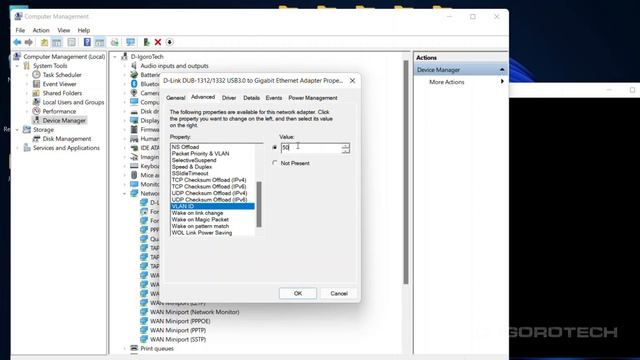Click the Services and Applications icon

27,148
